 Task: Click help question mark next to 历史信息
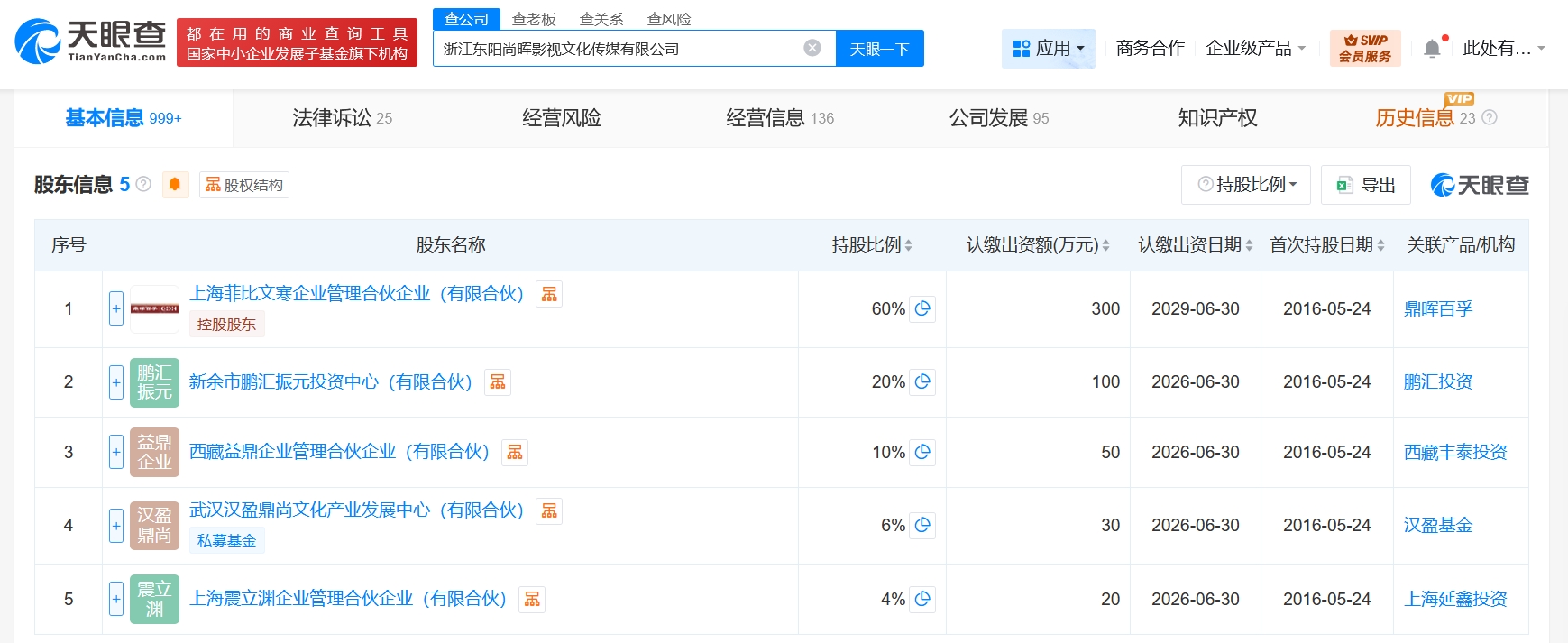(x=1490, y=118)
